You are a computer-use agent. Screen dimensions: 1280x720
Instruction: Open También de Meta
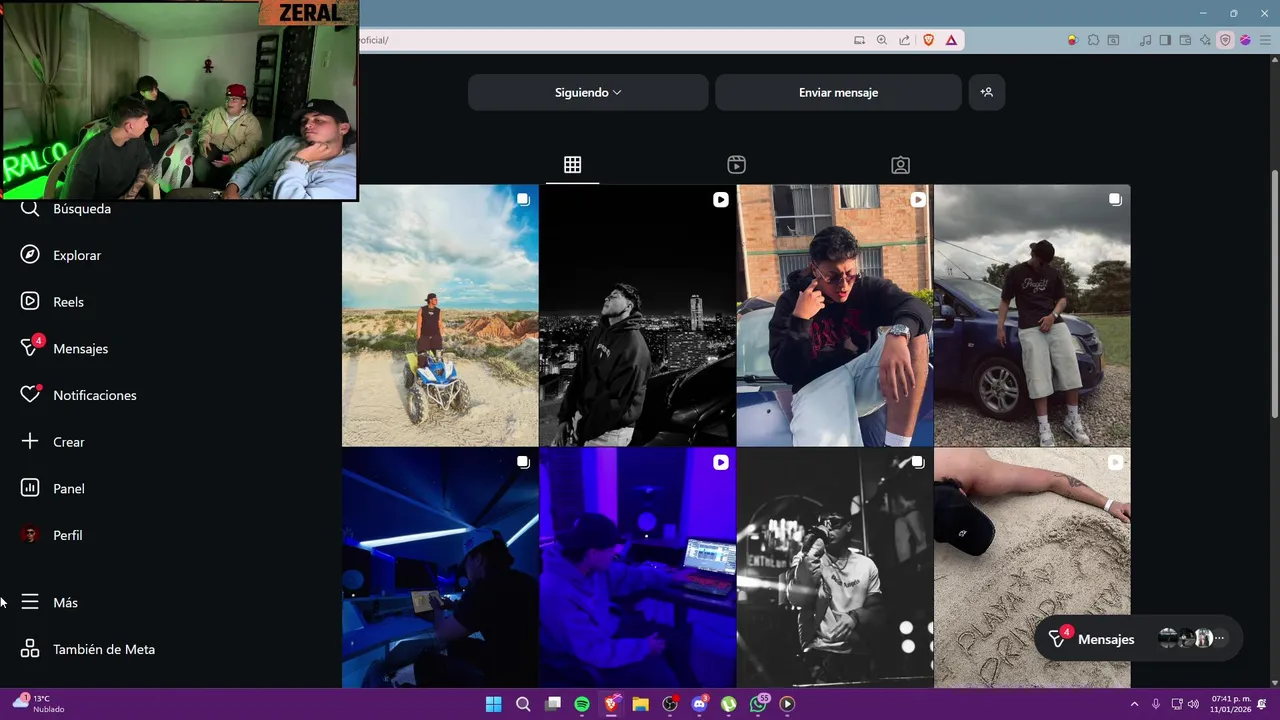(x=88, y=649)
